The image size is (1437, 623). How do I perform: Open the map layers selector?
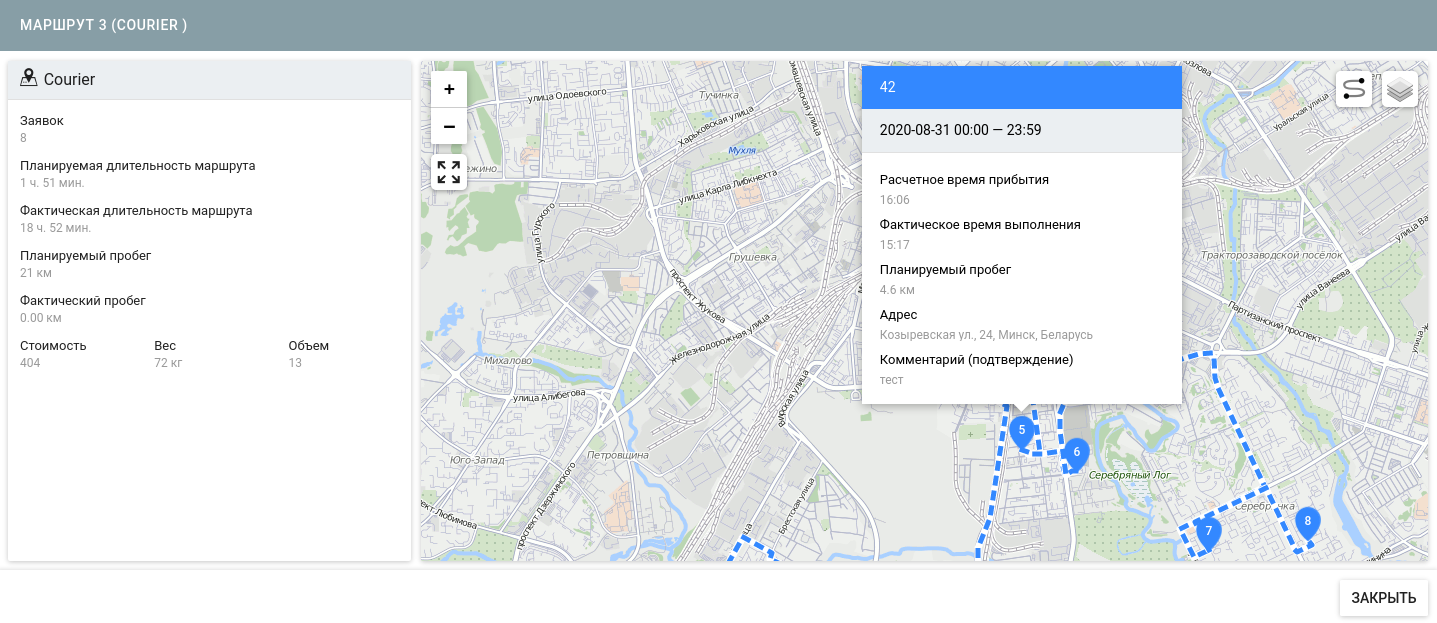tap(1400, 89)
